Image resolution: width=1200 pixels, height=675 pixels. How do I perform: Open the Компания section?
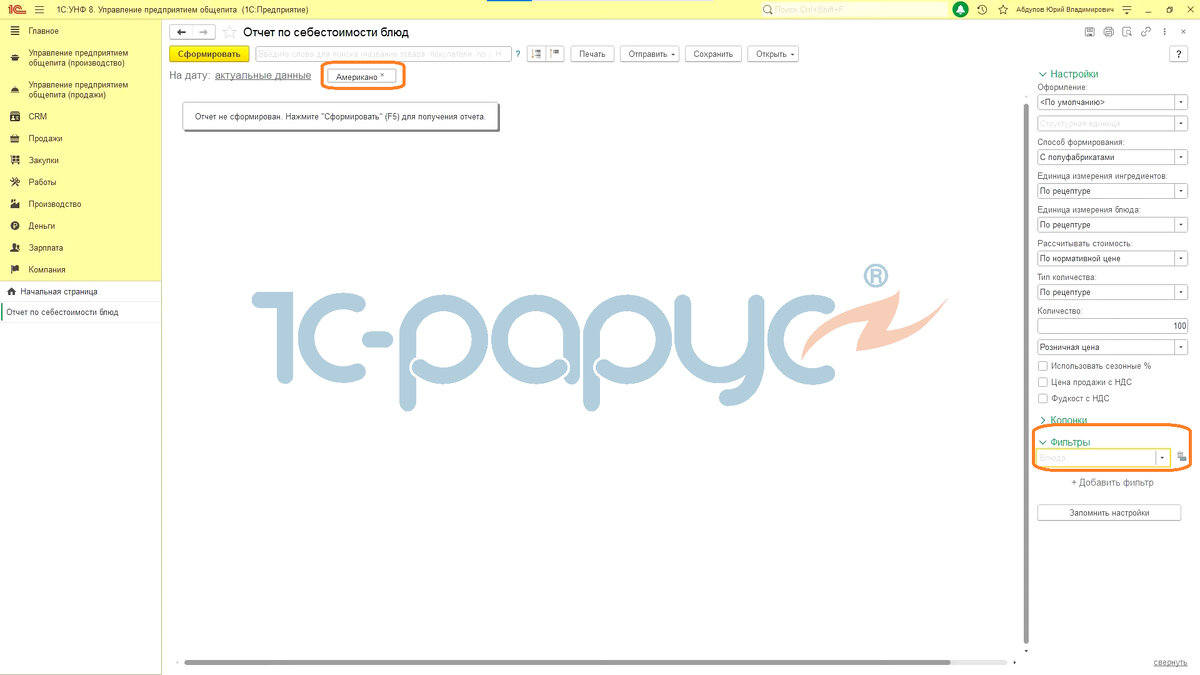(x=47, y=269)
